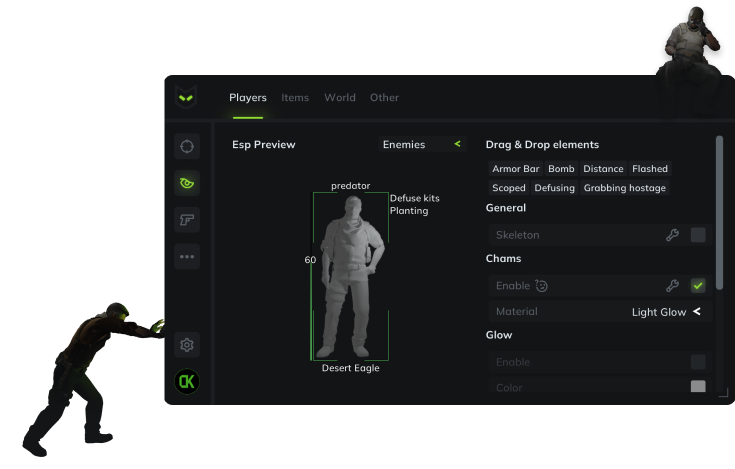Select the Defusing element chip
This screenshot has width=735, height=469.
pos(555,188)
